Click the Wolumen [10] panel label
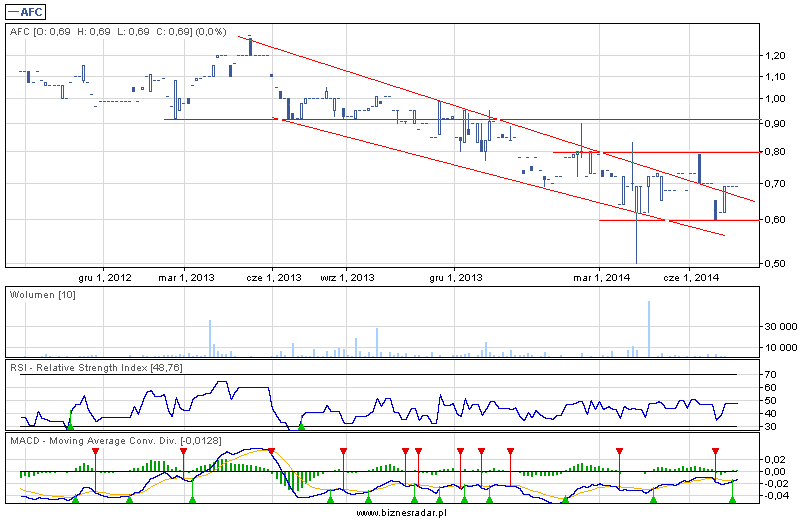This screenshot has height=520, width=800. (43, 295)
